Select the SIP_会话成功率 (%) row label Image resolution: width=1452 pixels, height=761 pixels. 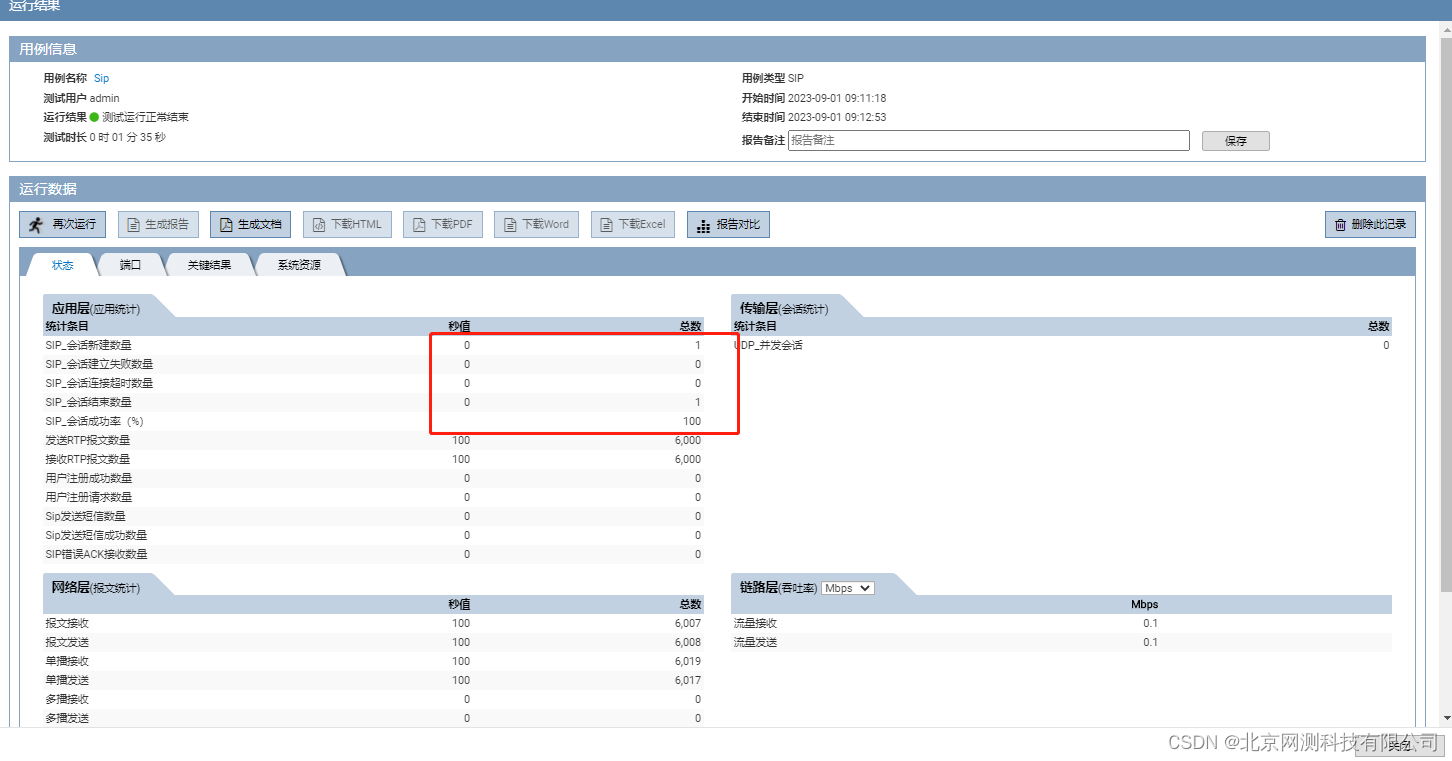point(95,421)
